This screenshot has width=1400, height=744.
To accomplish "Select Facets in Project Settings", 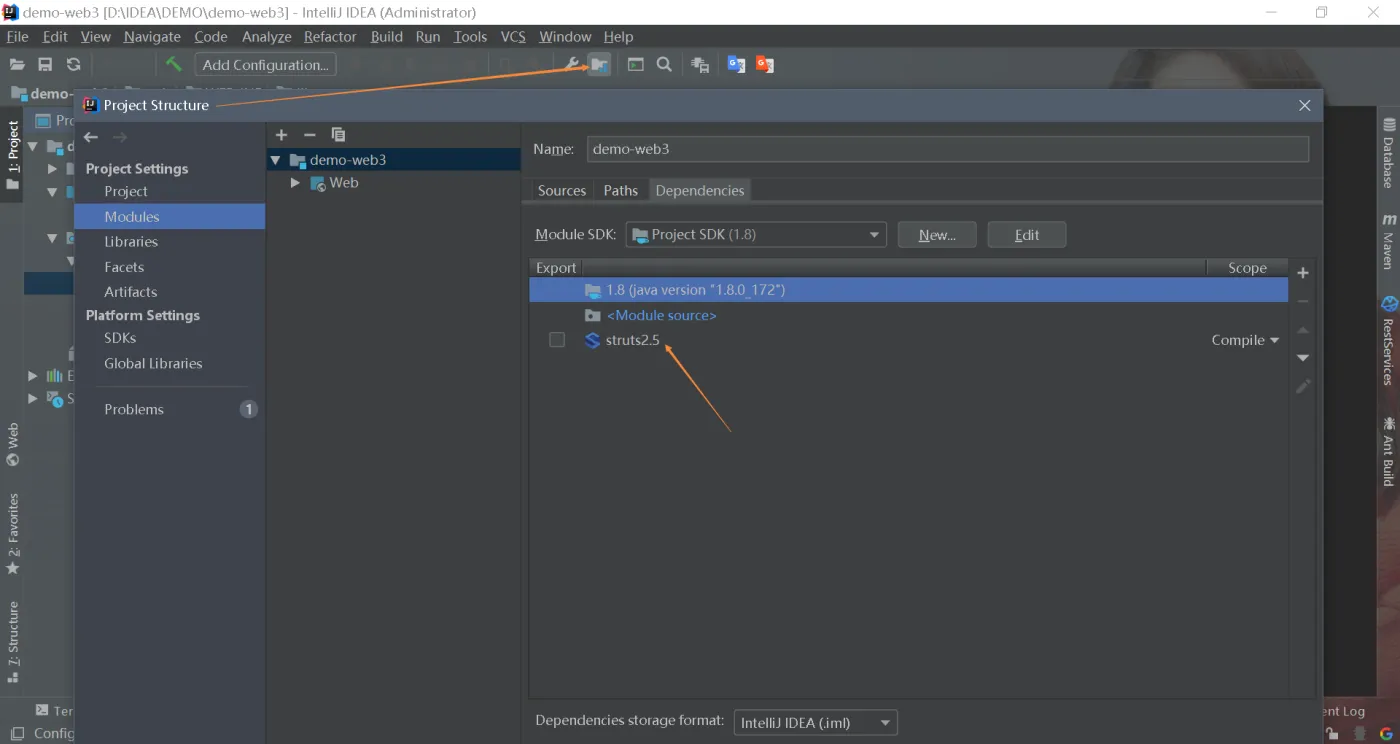I will coord(124,267).
